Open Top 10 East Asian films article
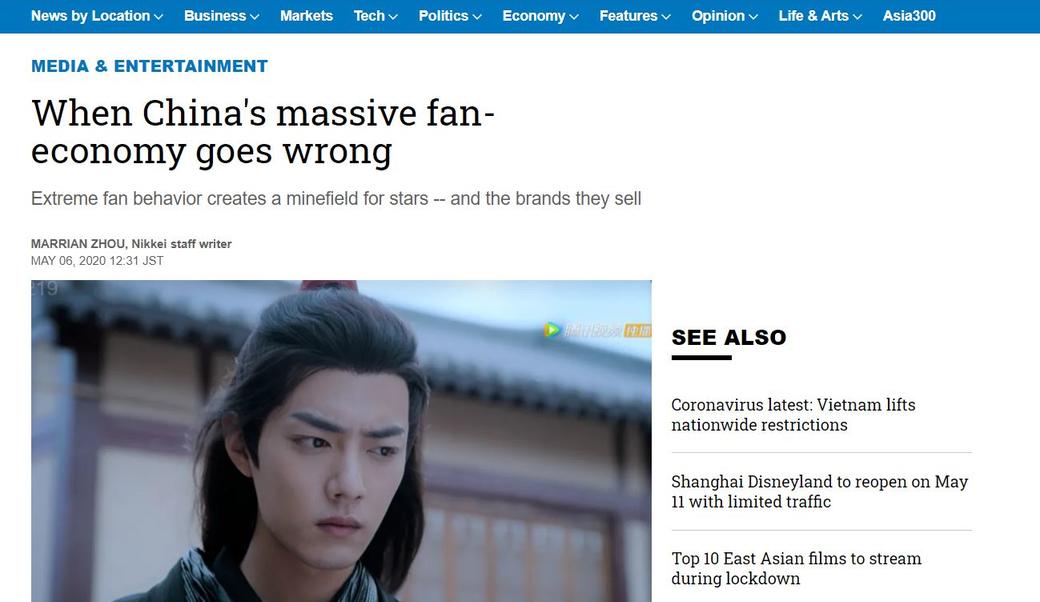This screenshot has width=1040, height=602. tap(796, 568)
